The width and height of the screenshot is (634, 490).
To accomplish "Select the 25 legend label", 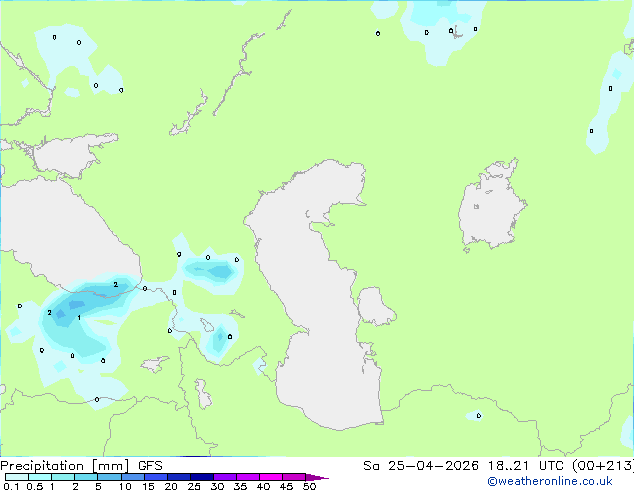I will click(194, 486).
